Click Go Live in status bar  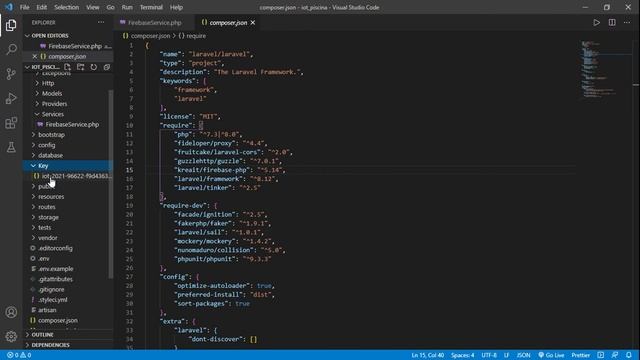[x=551, y=355]
